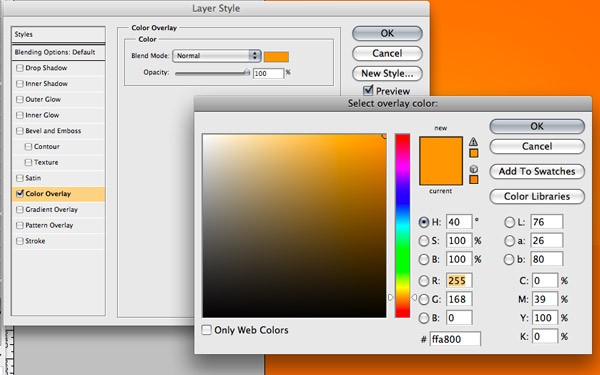This screenshot has height=375, width=600.
Task: Select Styles in the Layer Style list
Action: [x=58, y=34]
